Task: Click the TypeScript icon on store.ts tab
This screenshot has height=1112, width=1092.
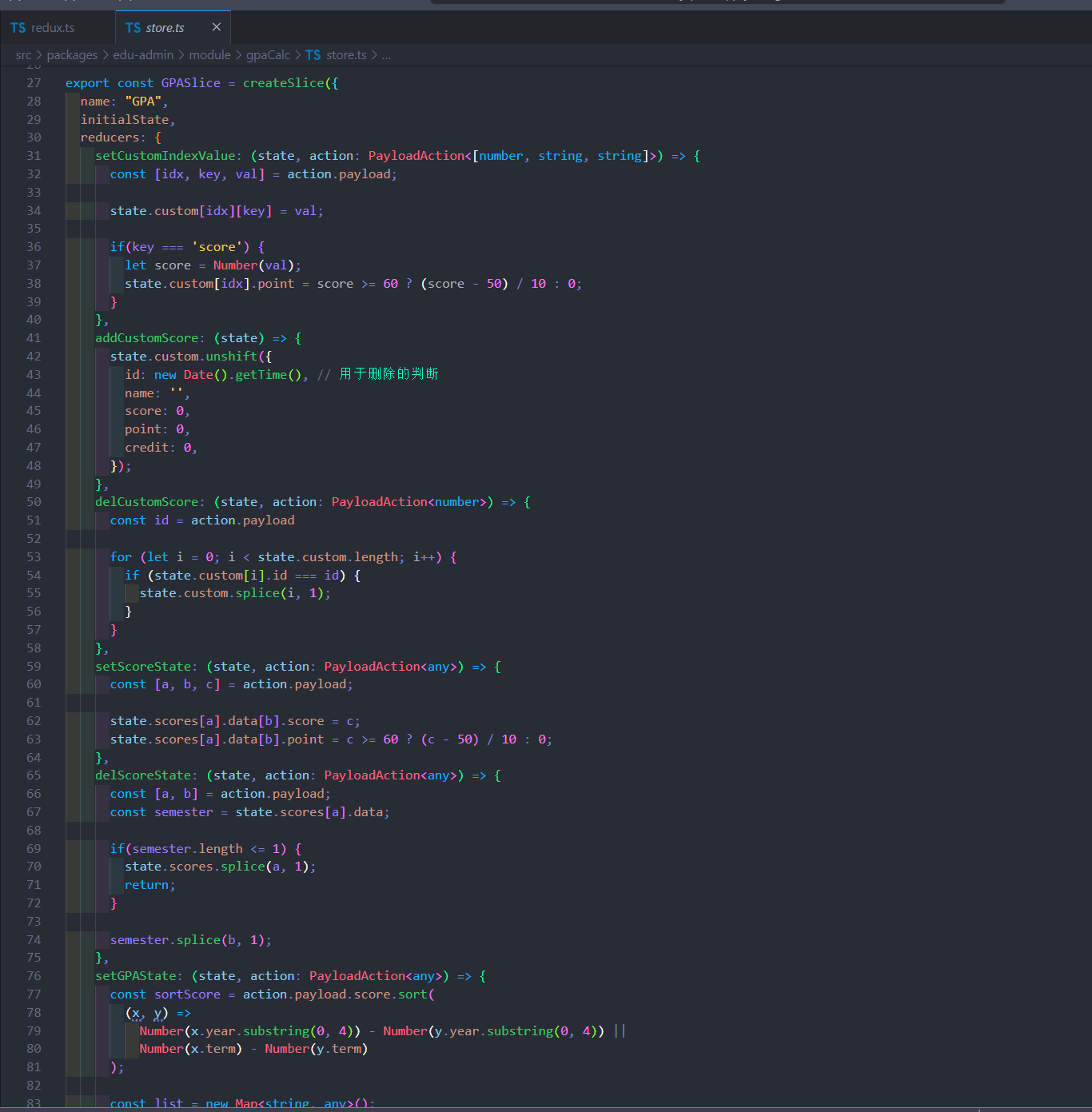Action: 133,27
